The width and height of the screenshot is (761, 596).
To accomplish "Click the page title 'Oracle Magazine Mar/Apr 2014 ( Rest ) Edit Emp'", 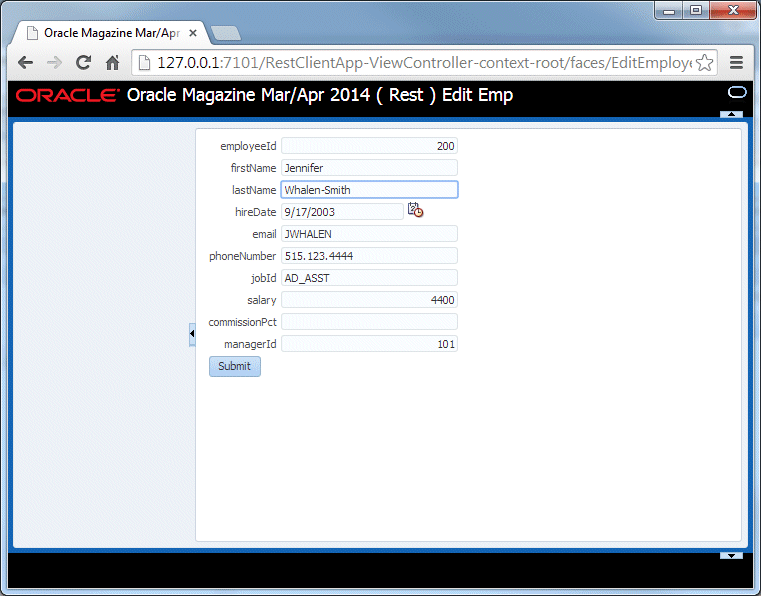I will pos(320,95).
